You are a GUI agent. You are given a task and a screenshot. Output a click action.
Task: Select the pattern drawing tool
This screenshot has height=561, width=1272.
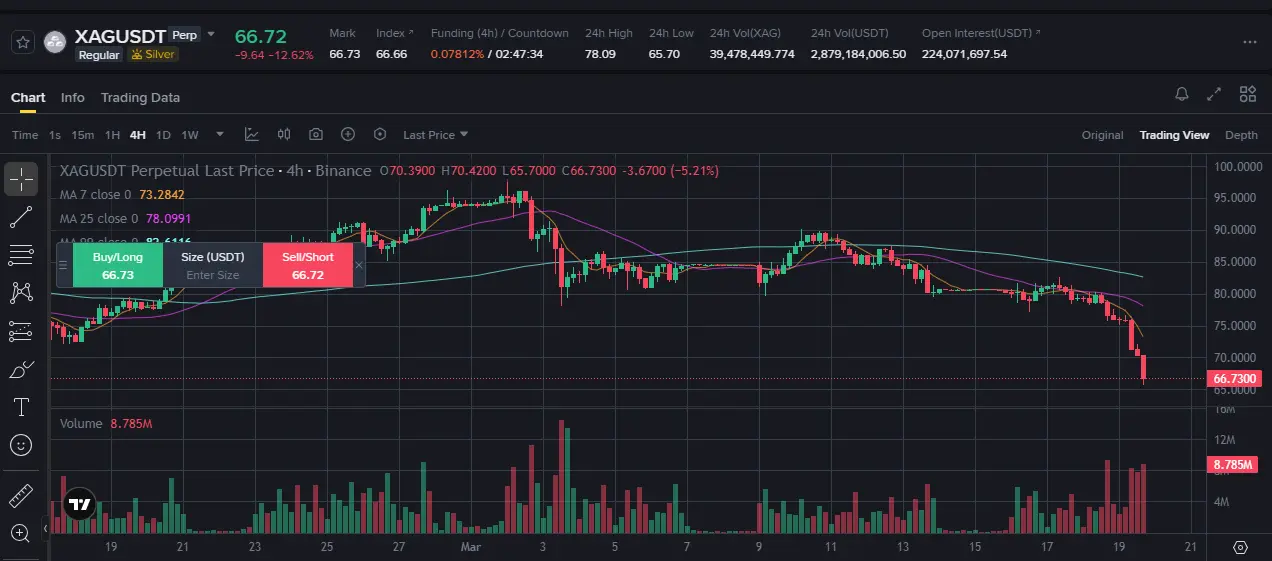click(21, 292)
